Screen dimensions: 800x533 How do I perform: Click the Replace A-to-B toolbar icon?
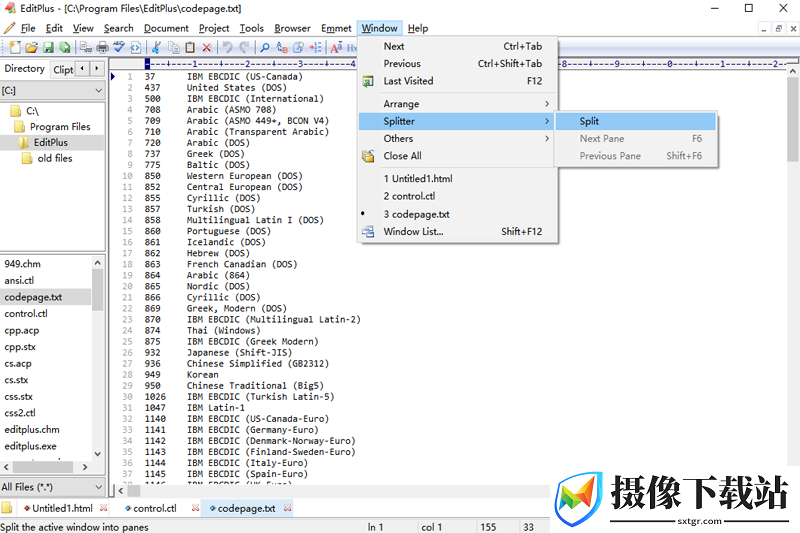tap(282, 47)
